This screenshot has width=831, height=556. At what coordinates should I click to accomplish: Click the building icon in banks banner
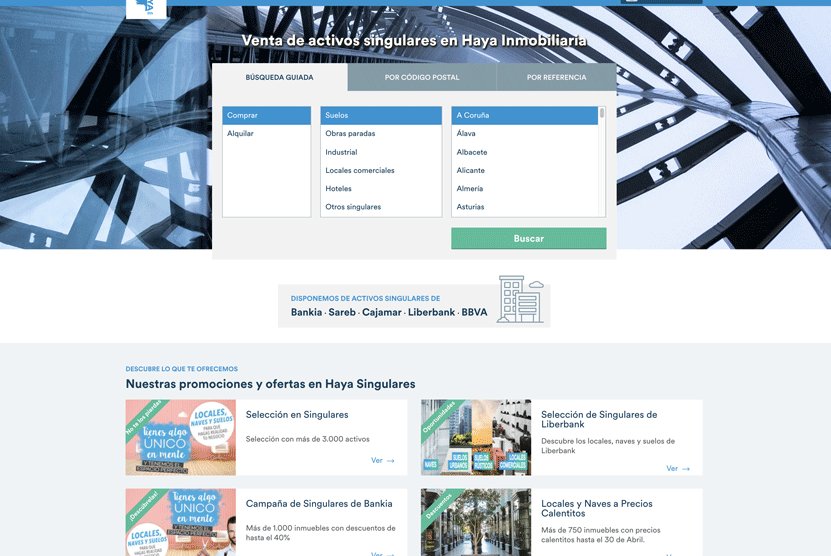pyautogui.click(x=520, y=299)
